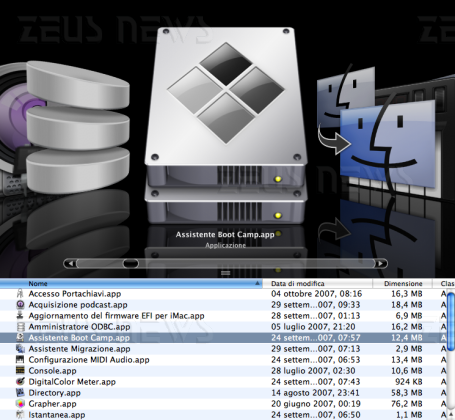Select the Console.app icon
Viewport: 455px width, 420px height.
[20, 371]
